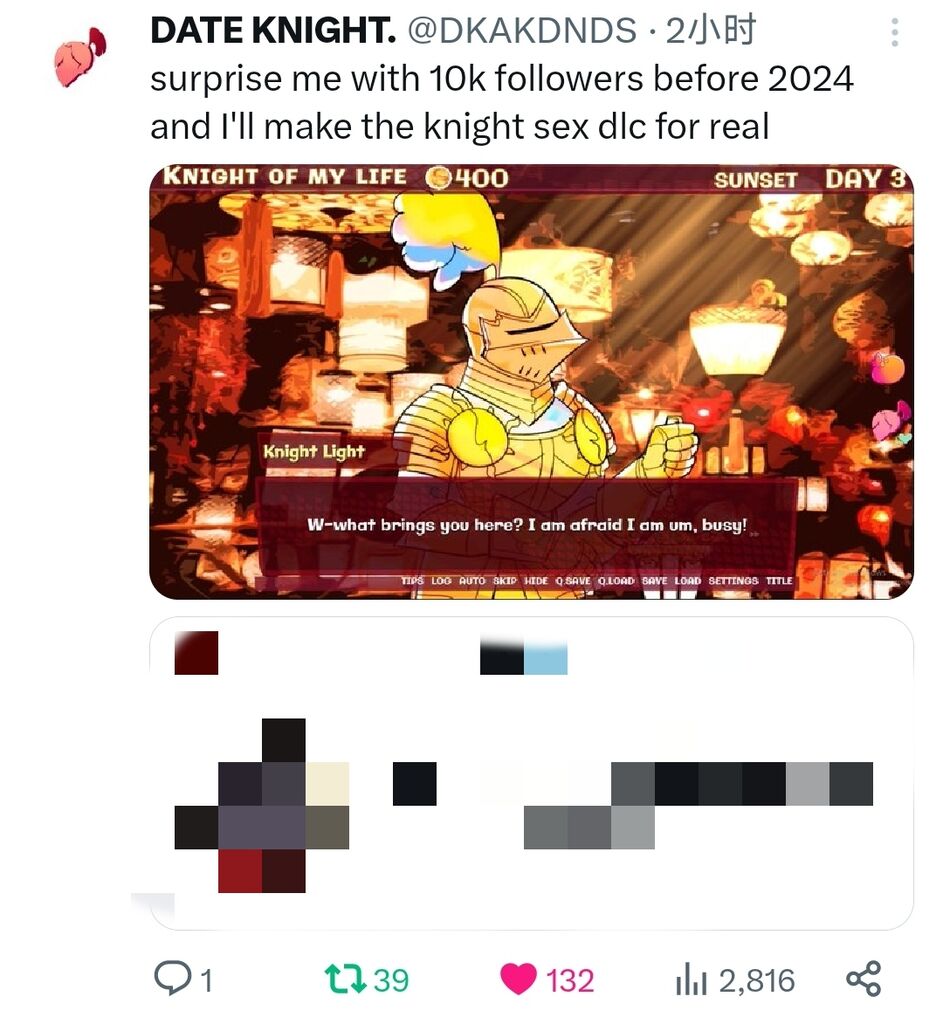Viewport: 943px width, 1024px height.
Task: Click the DATE KNIGHT. display name
Action: (x=273, y=30)
